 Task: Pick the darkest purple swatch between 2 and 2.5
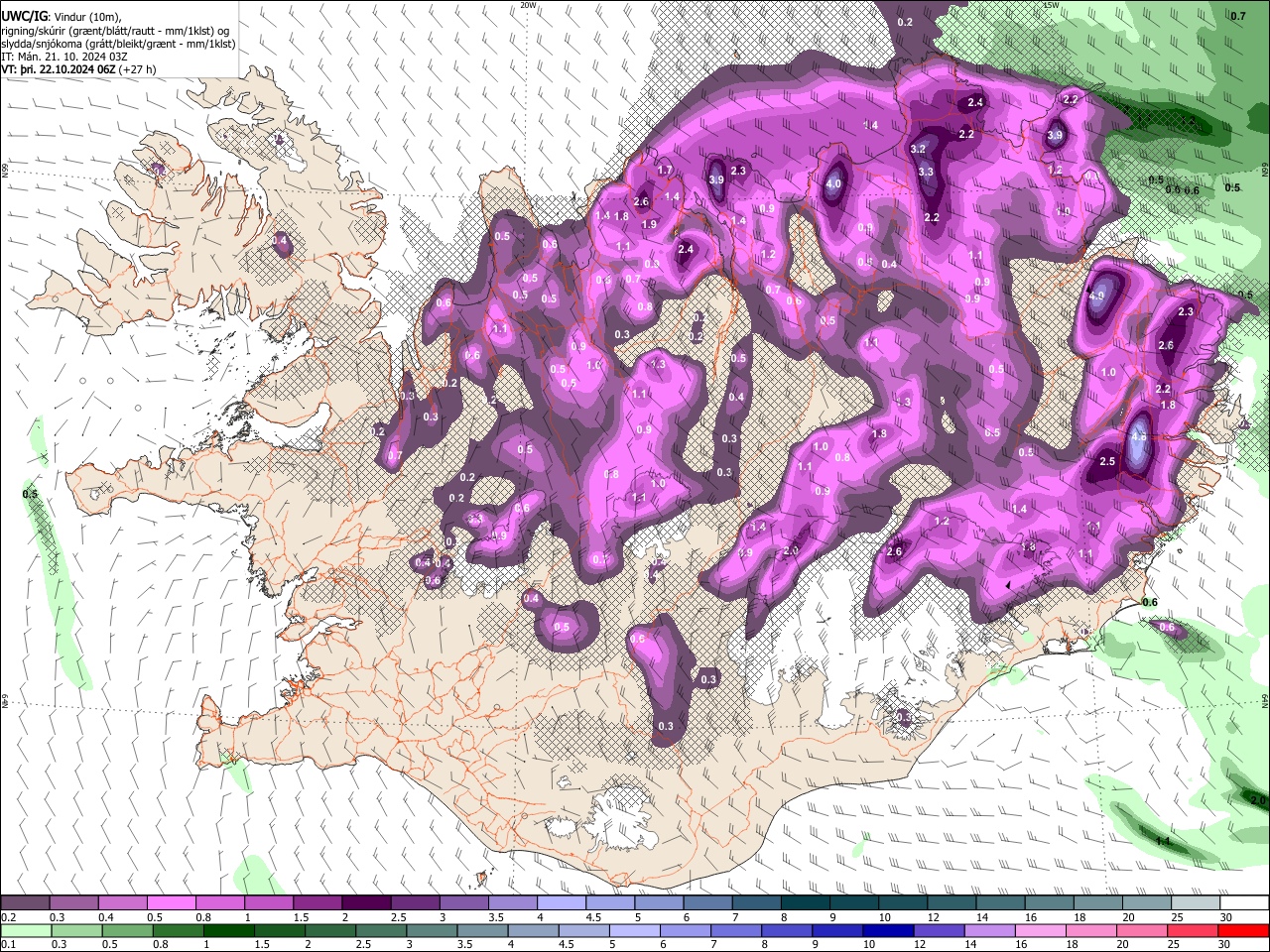365,903
